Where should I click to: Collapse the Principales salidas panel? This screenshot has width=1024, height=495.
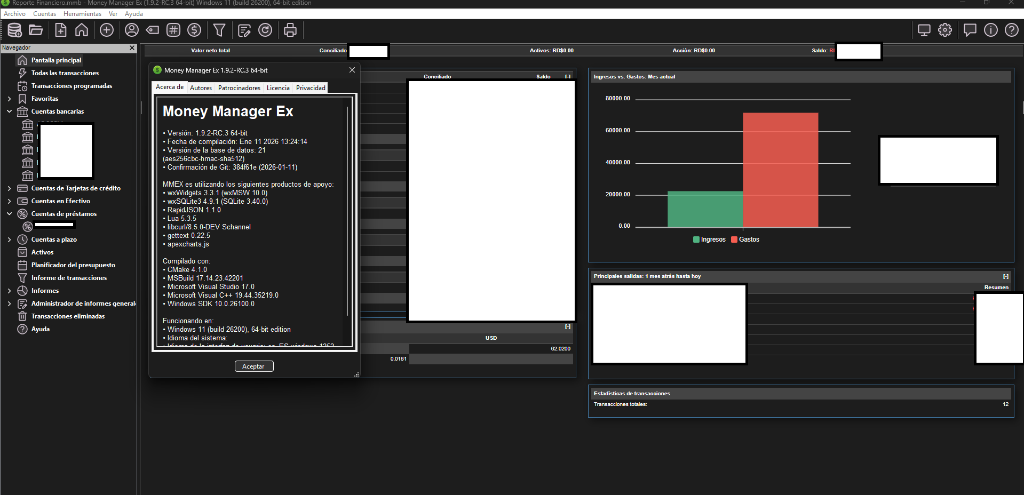tap(1005, 275)
